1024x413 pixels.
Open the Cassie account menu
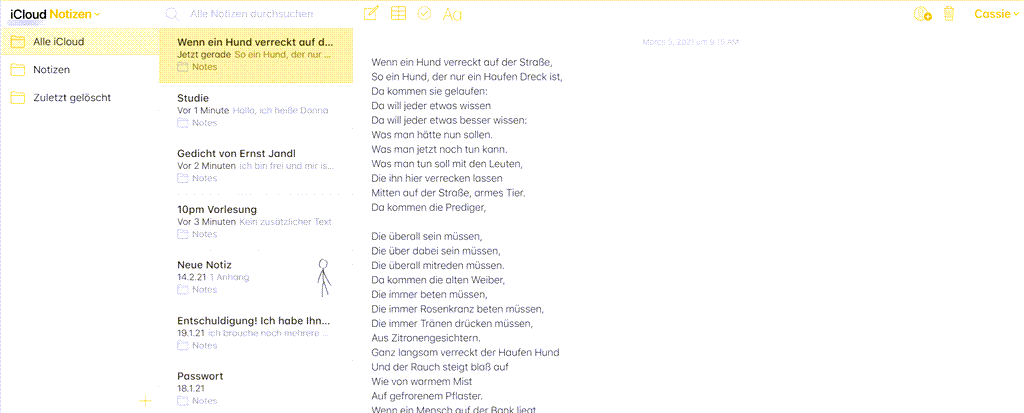(x=995, y=14)
